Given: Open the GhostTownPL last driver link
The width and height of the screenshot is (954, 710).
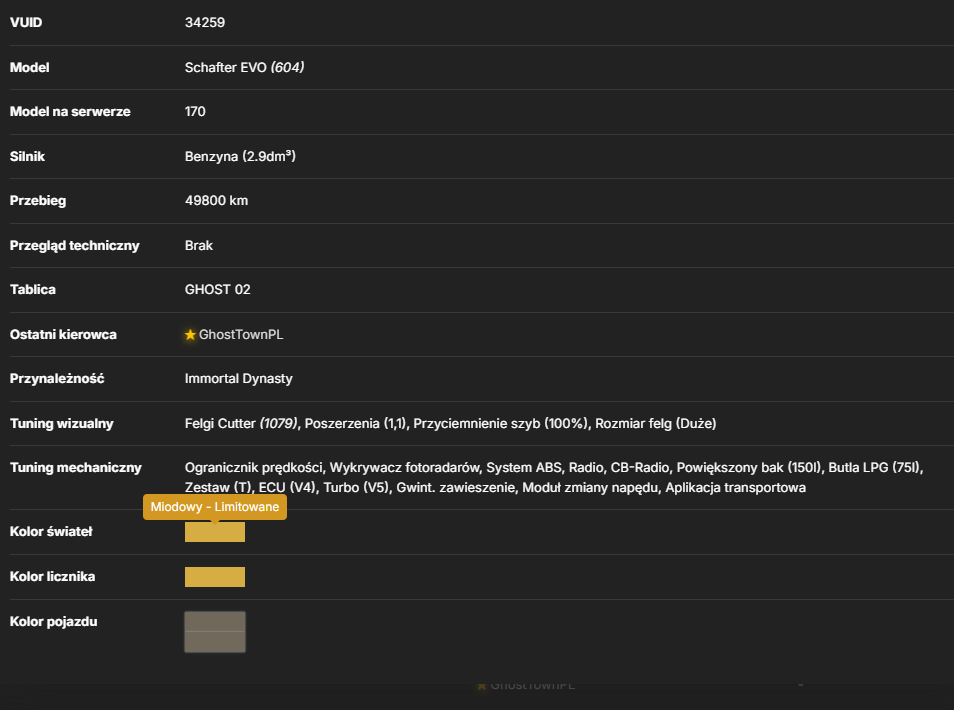Looking at the screenshot, I should (x=241, y=335).
